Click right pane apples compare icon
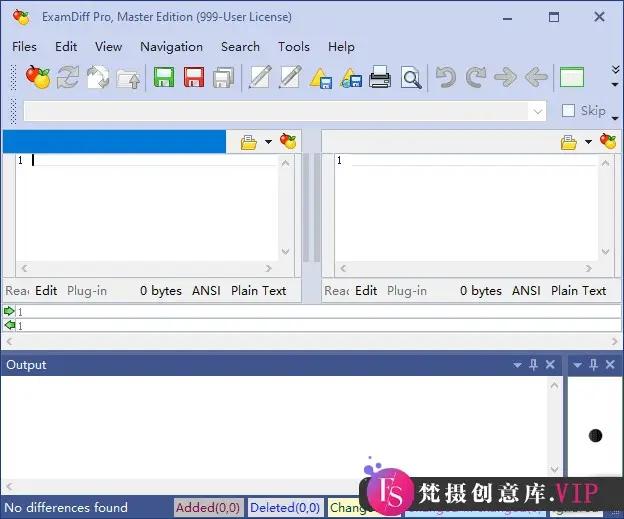The image size is (624, 519). (x=608, y=141)
